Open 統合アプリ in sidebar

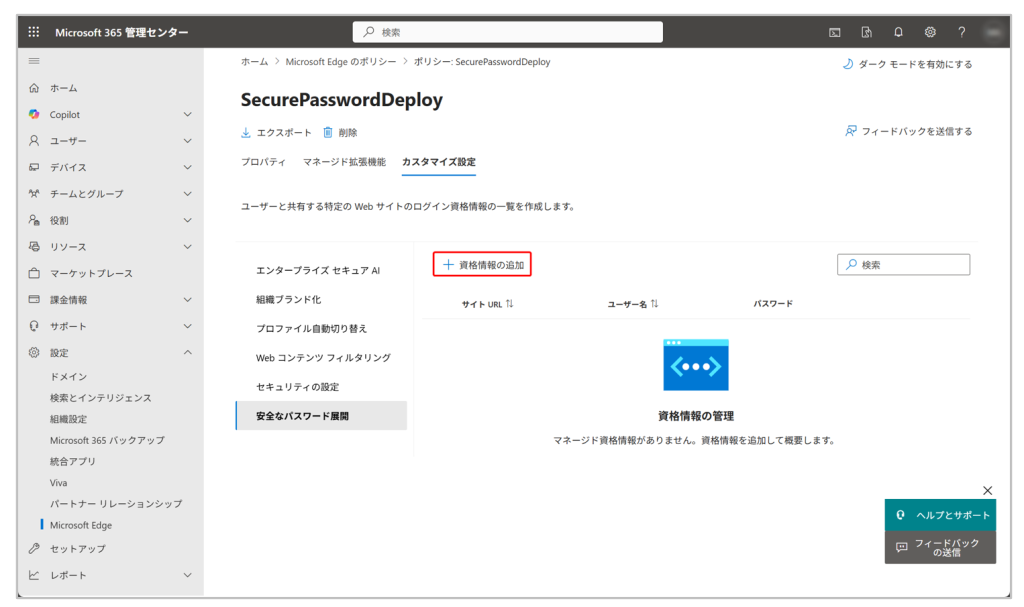coord(72,461)
